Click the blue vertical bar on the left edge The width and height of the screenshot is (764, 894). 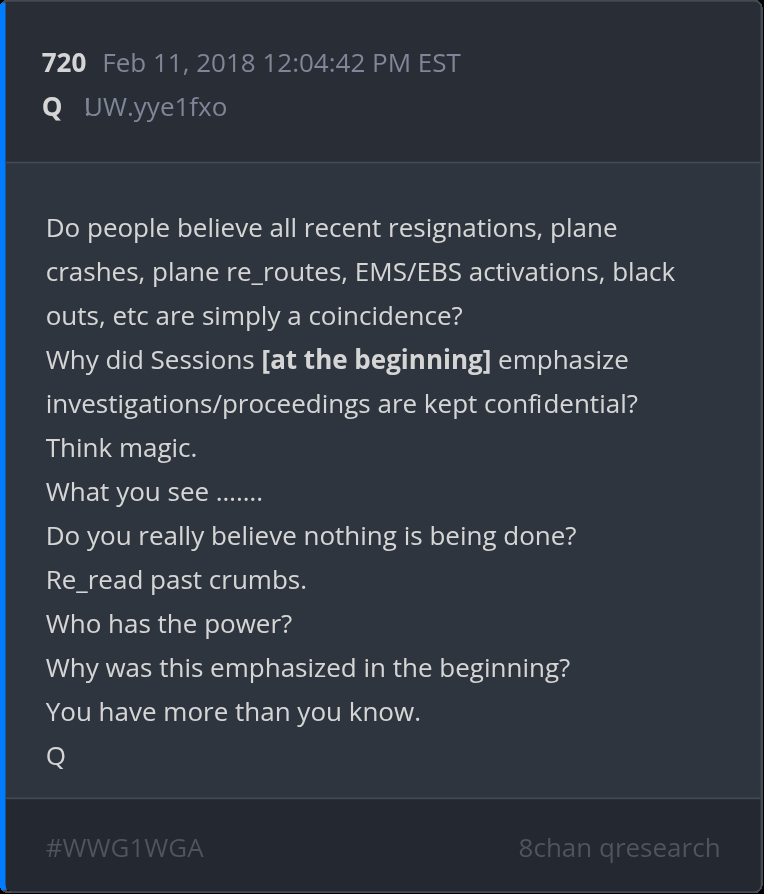point(3,447)
